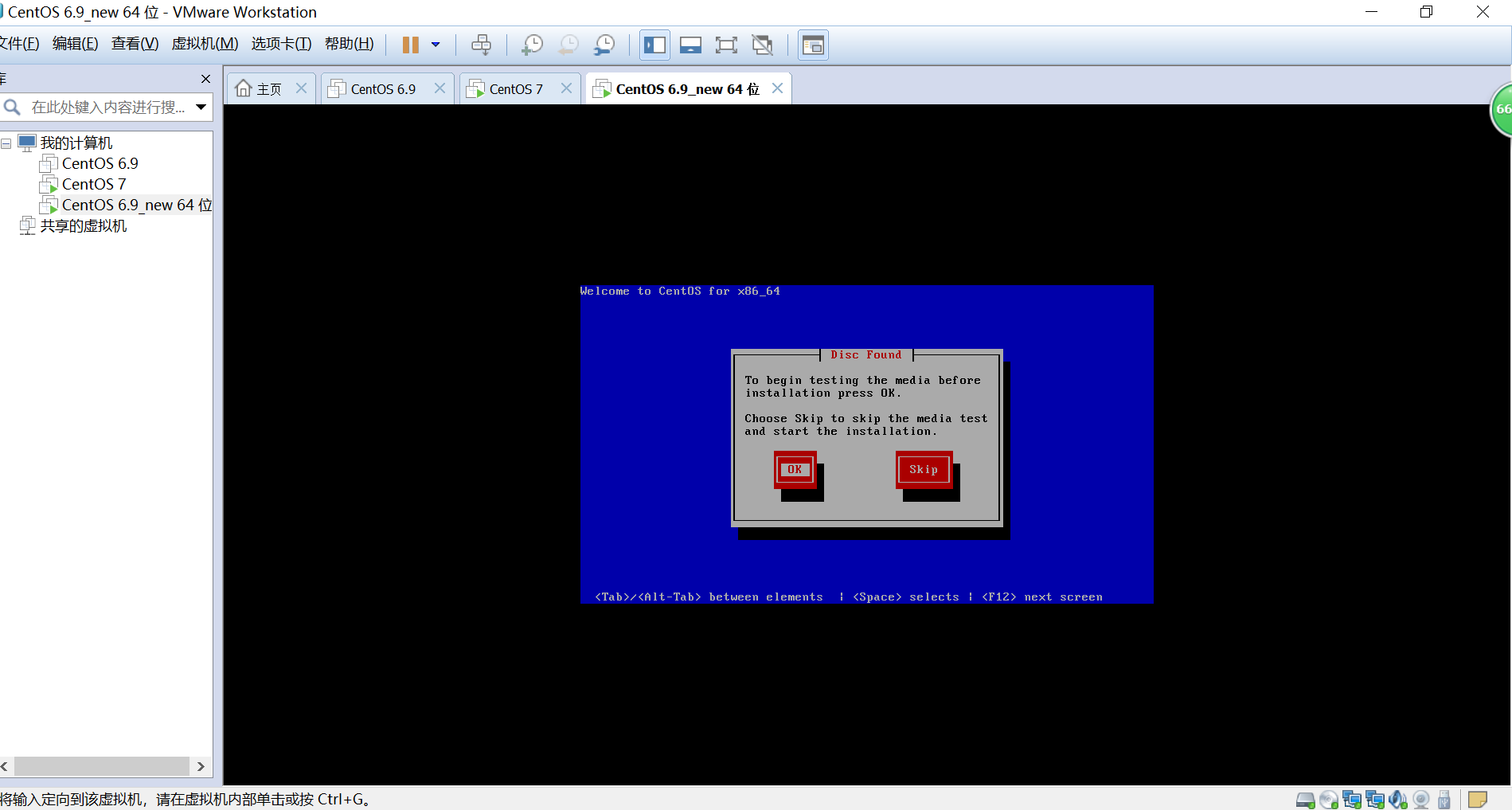Open the message log note icon
The image size is (1512, 810).
(x=1479, y=800)
